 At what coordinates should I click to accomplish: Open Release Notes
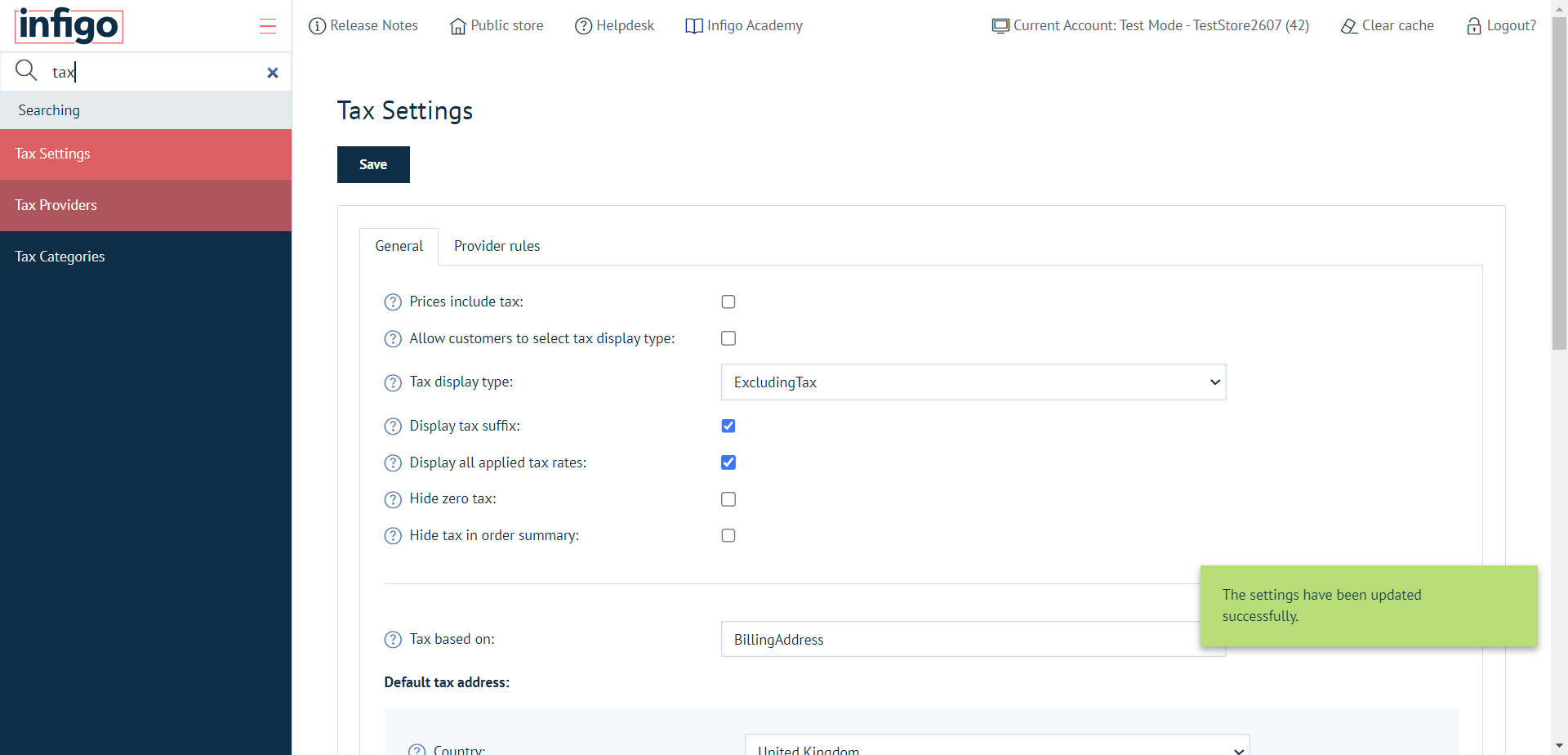click(363, 26)
